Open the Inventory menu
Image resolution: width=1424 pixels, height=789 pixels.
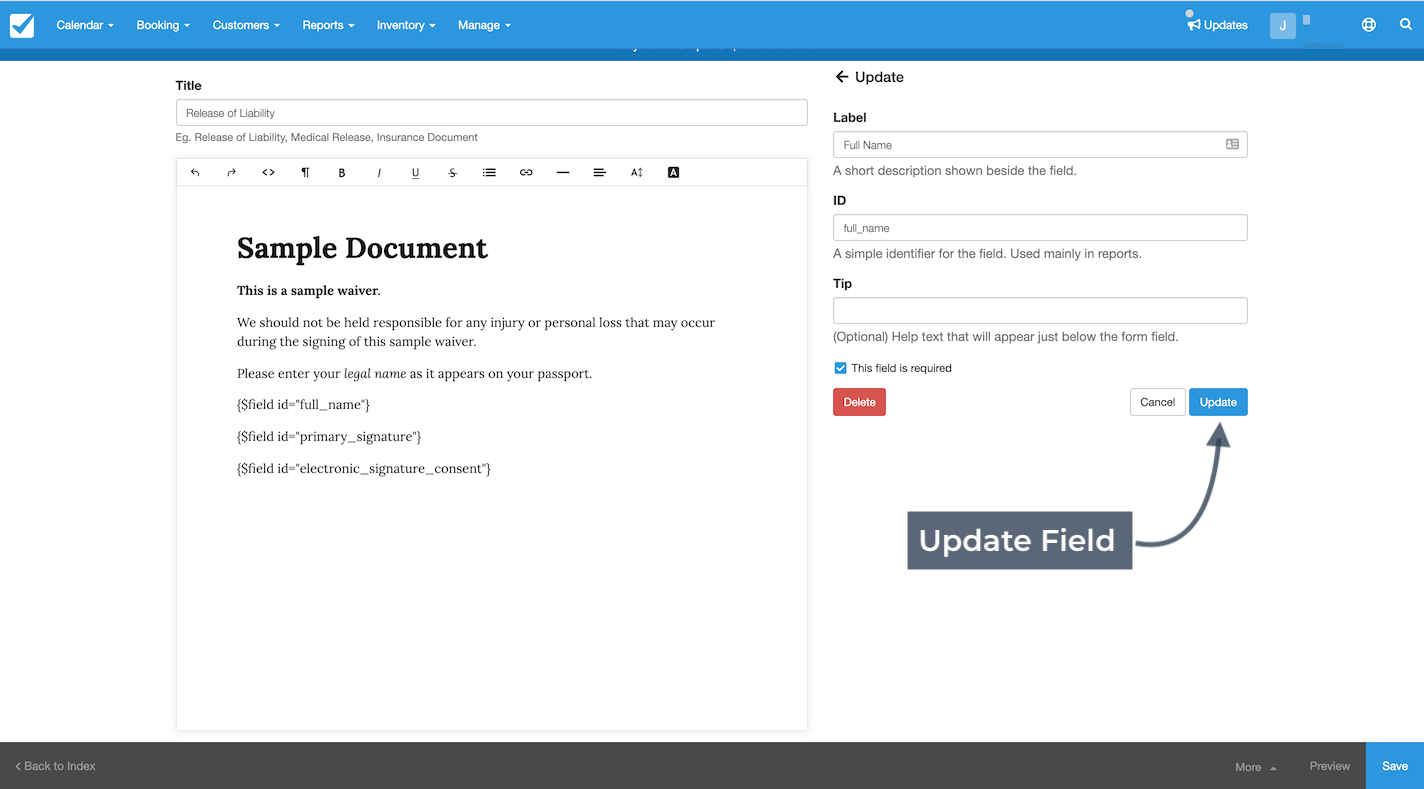click(406, 25)
